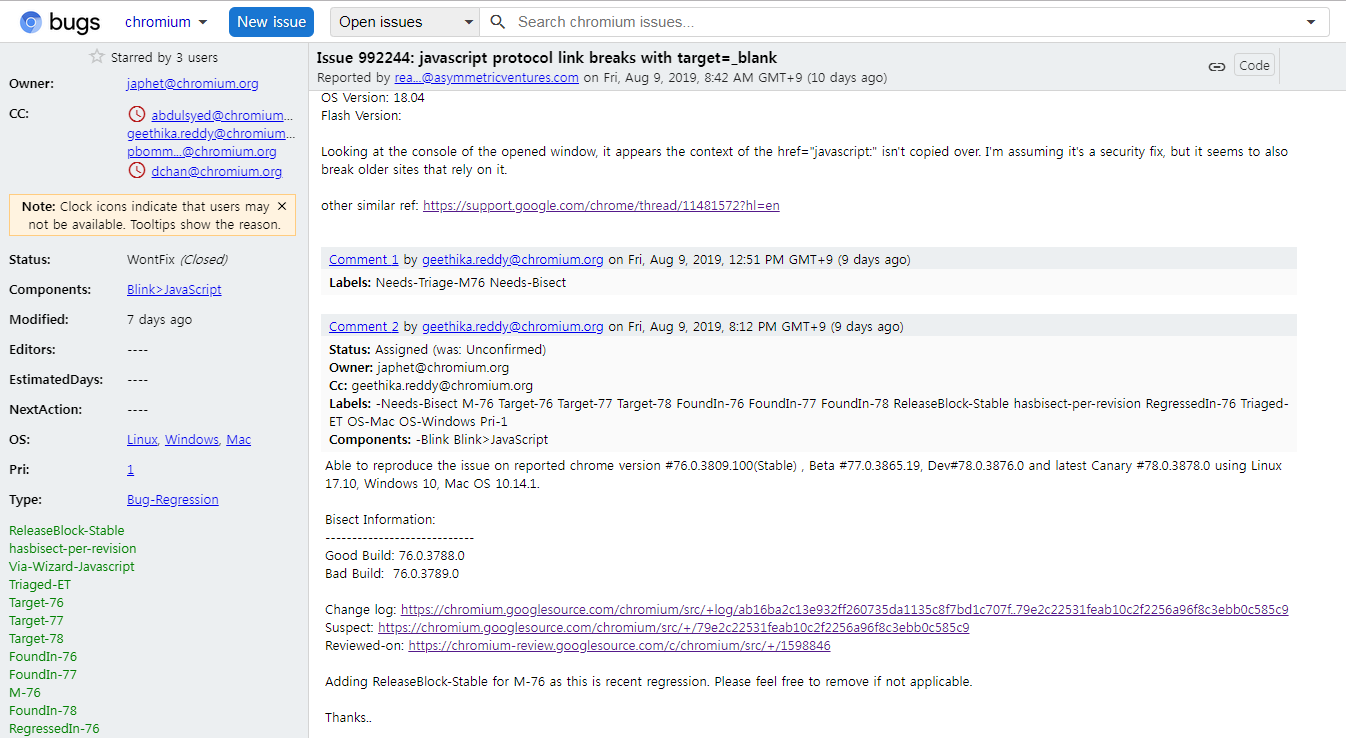The width and height of the screenshot is (1346, 738).
Task: Open abdulsyed@chromium CC link
Action: (x=222, y=115)
